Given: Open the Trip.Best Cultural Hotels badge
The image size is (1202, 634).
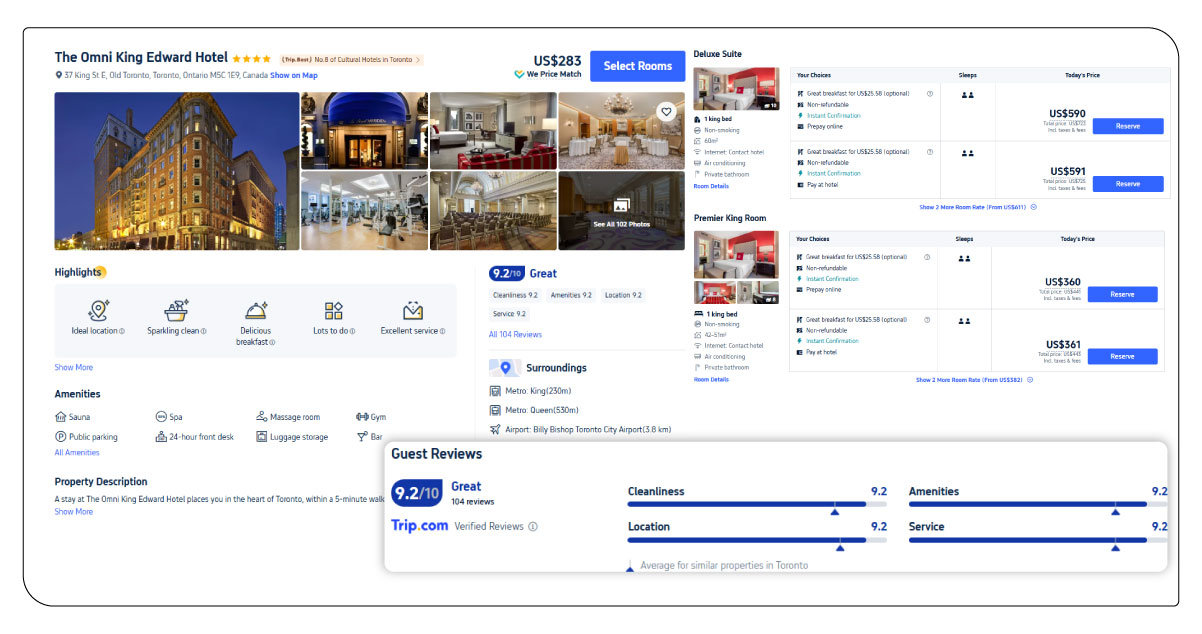Looking at the screenshot, I should 351,60.
